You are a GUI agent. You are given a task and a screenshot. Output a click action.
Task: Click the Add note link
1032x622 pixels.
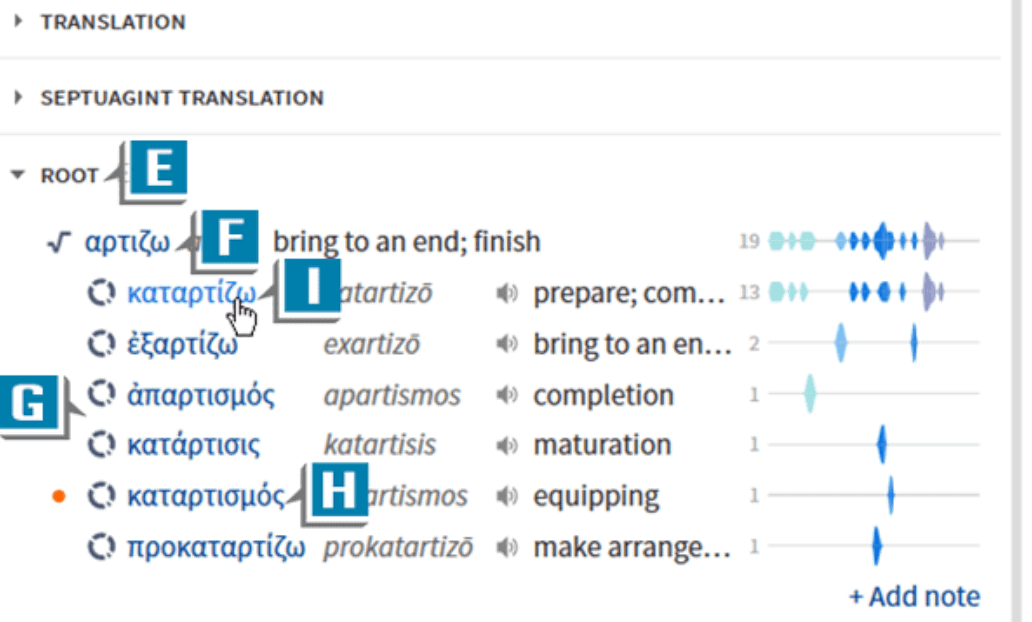click(x=915, y=597)
